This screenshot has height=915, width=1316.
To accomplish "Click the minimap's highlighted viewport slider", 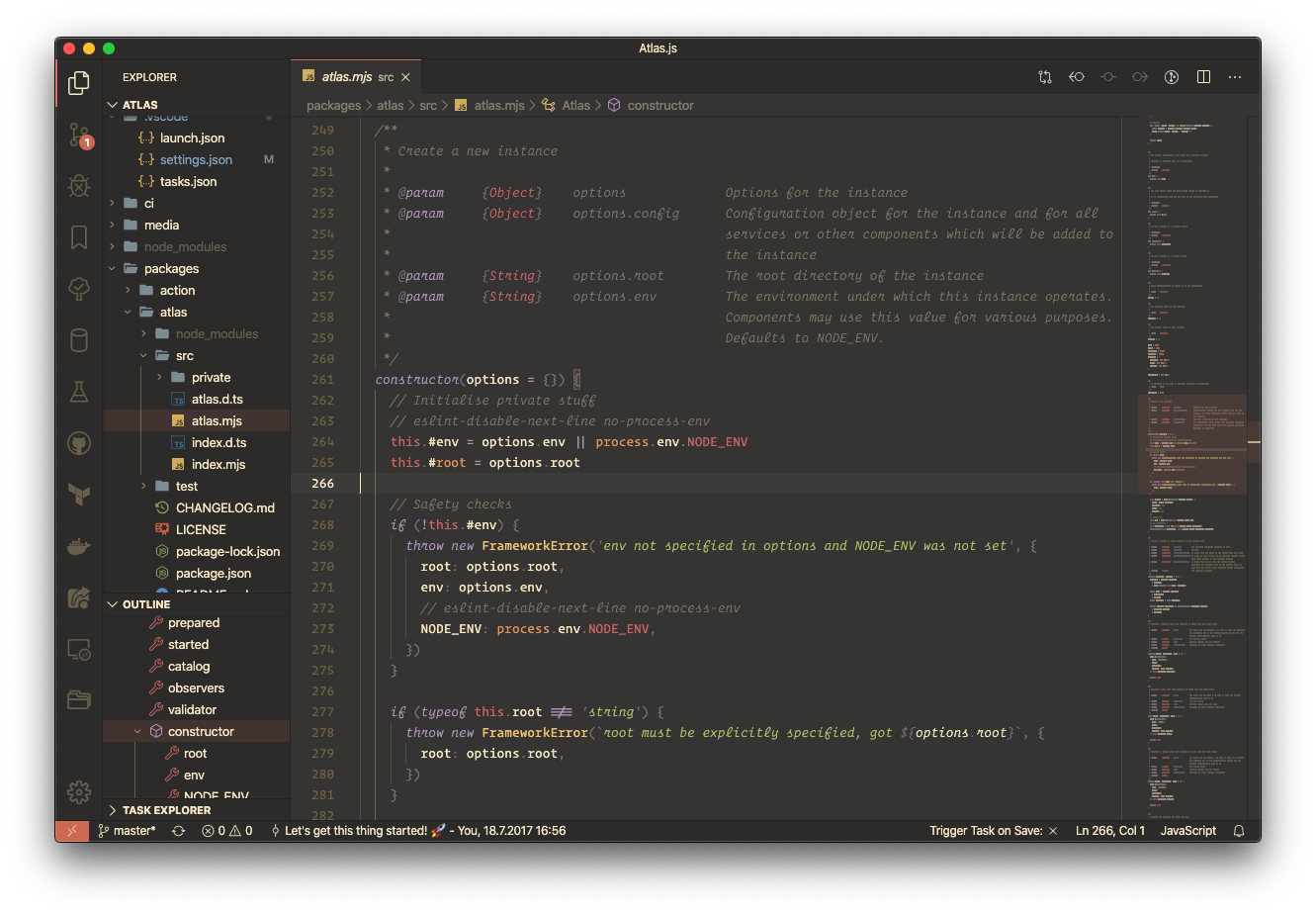I will click(1191, 444).
